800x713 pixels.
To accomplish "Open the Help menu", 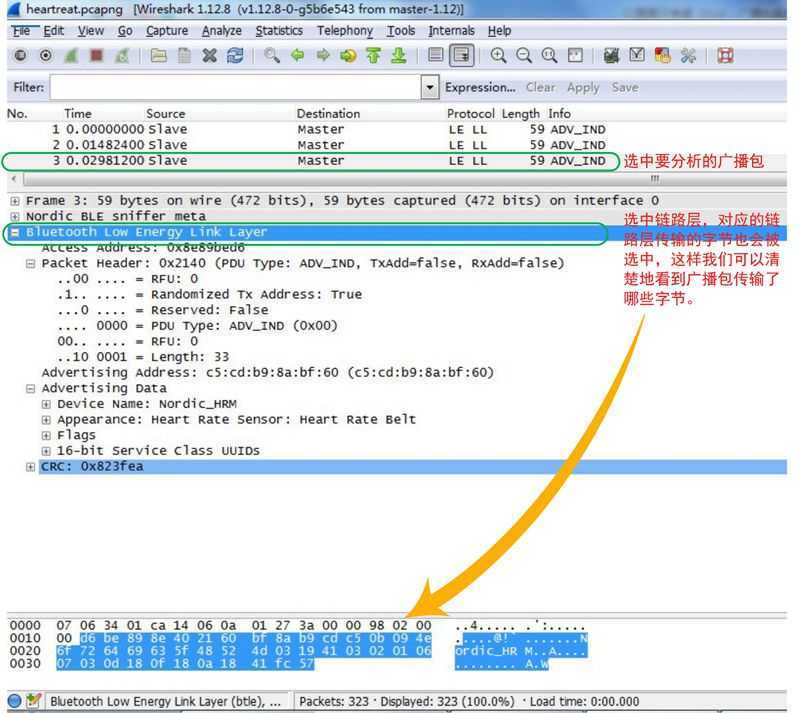I will click(x=499, y=31).
